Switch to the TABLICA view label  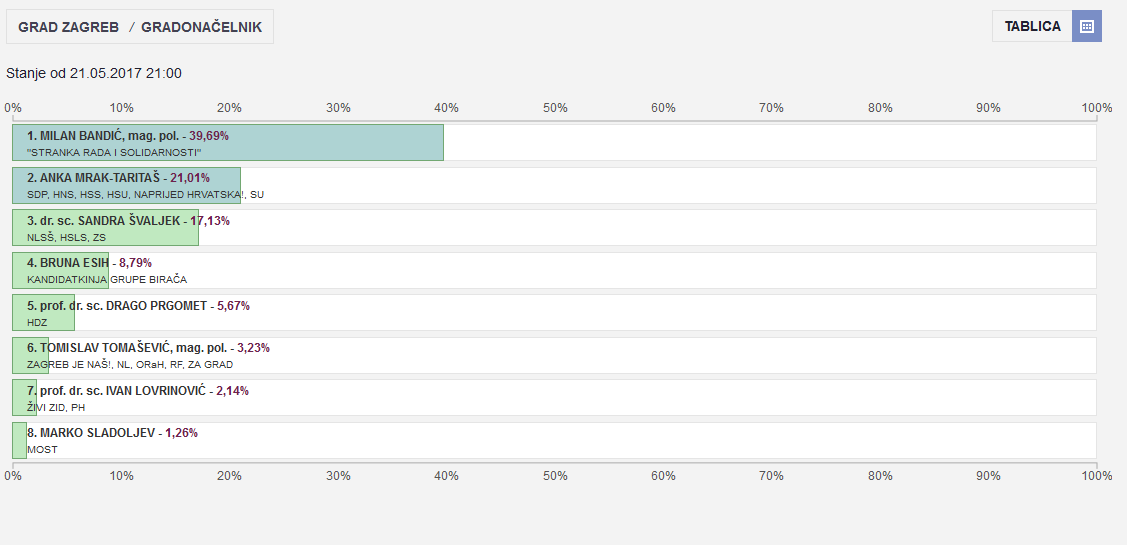[x=1032, y=27]
